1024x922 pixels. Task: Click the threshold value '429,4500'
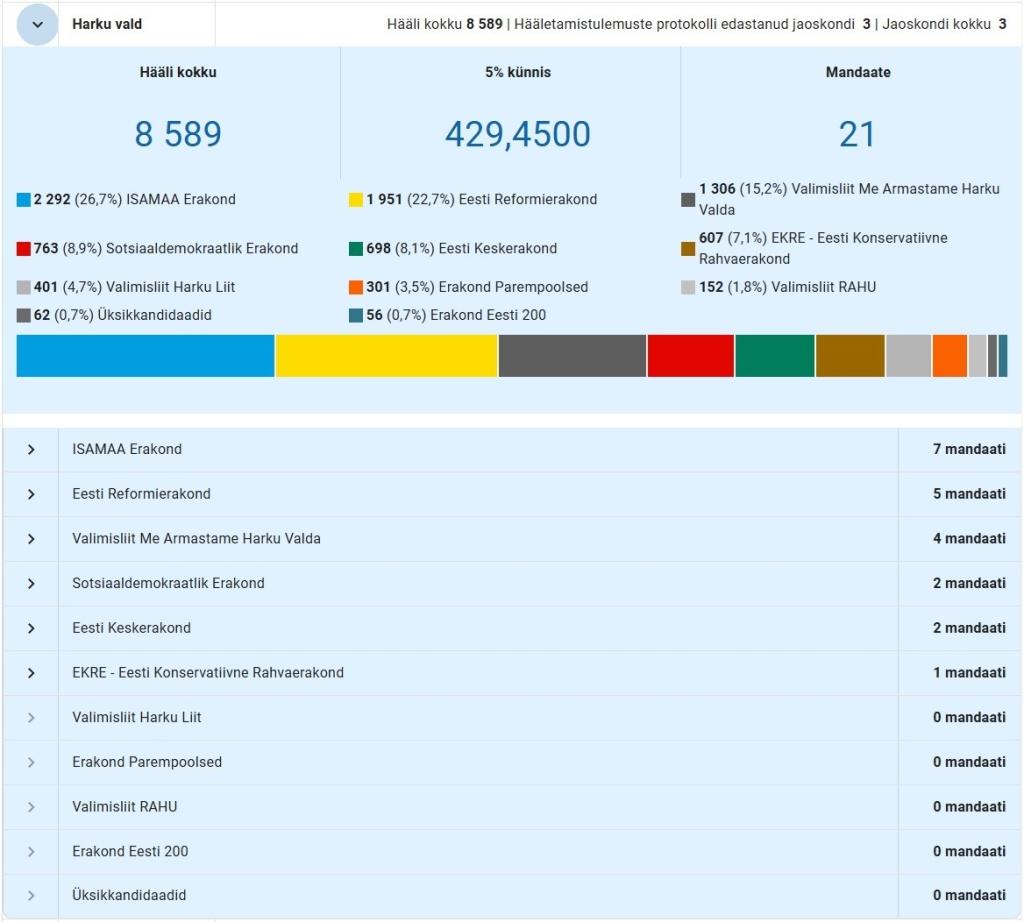[x=518, y=135]
